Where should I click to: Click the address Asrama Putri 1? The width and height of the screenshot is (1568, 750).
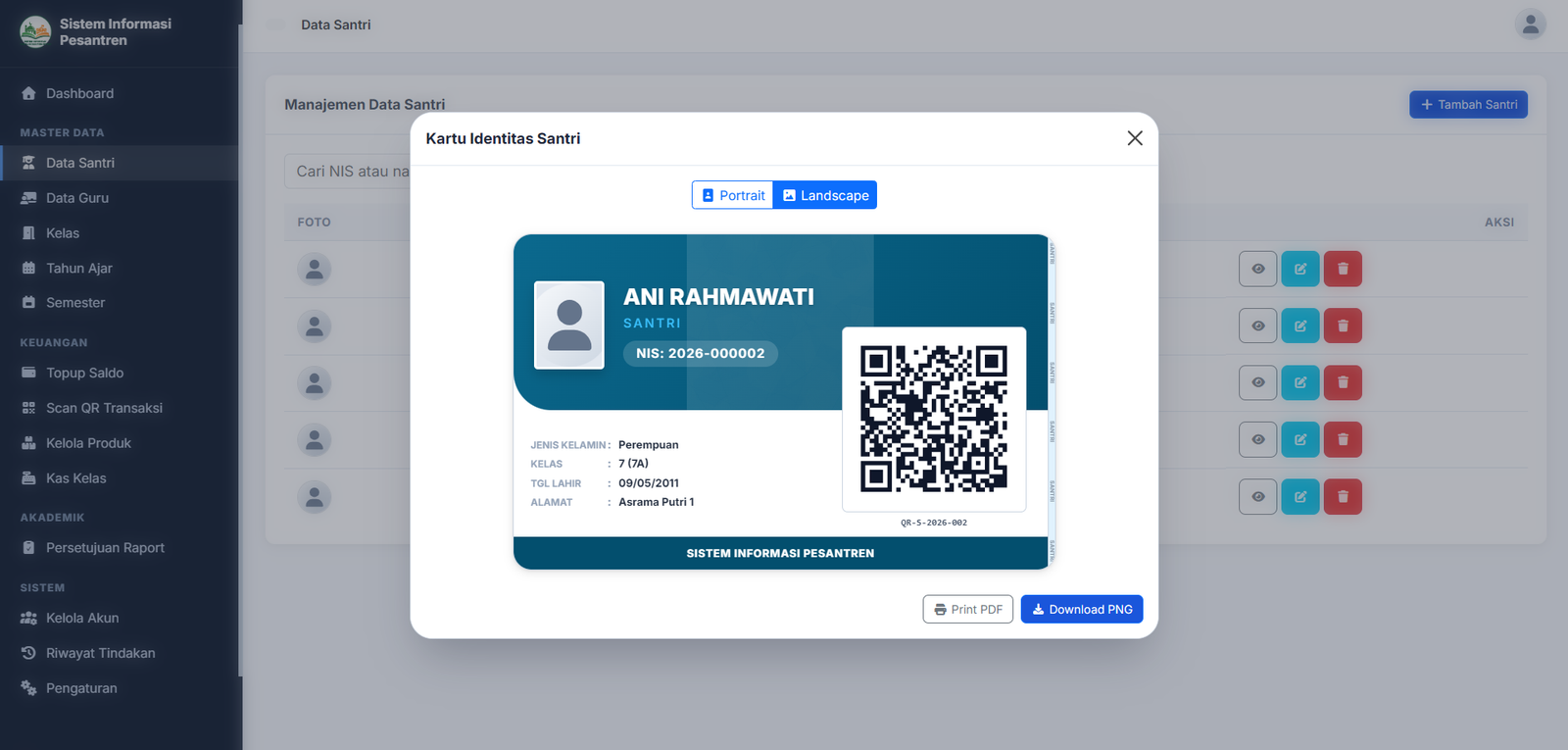pyautogui.click(x=657, y=502)
